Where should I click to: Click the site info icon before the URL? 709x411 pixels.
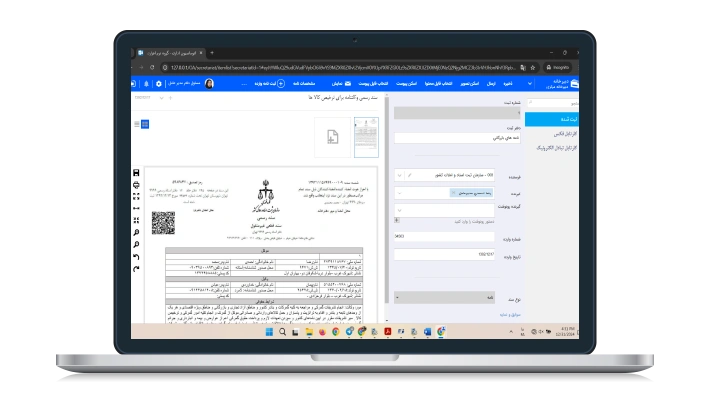[165, 67]
